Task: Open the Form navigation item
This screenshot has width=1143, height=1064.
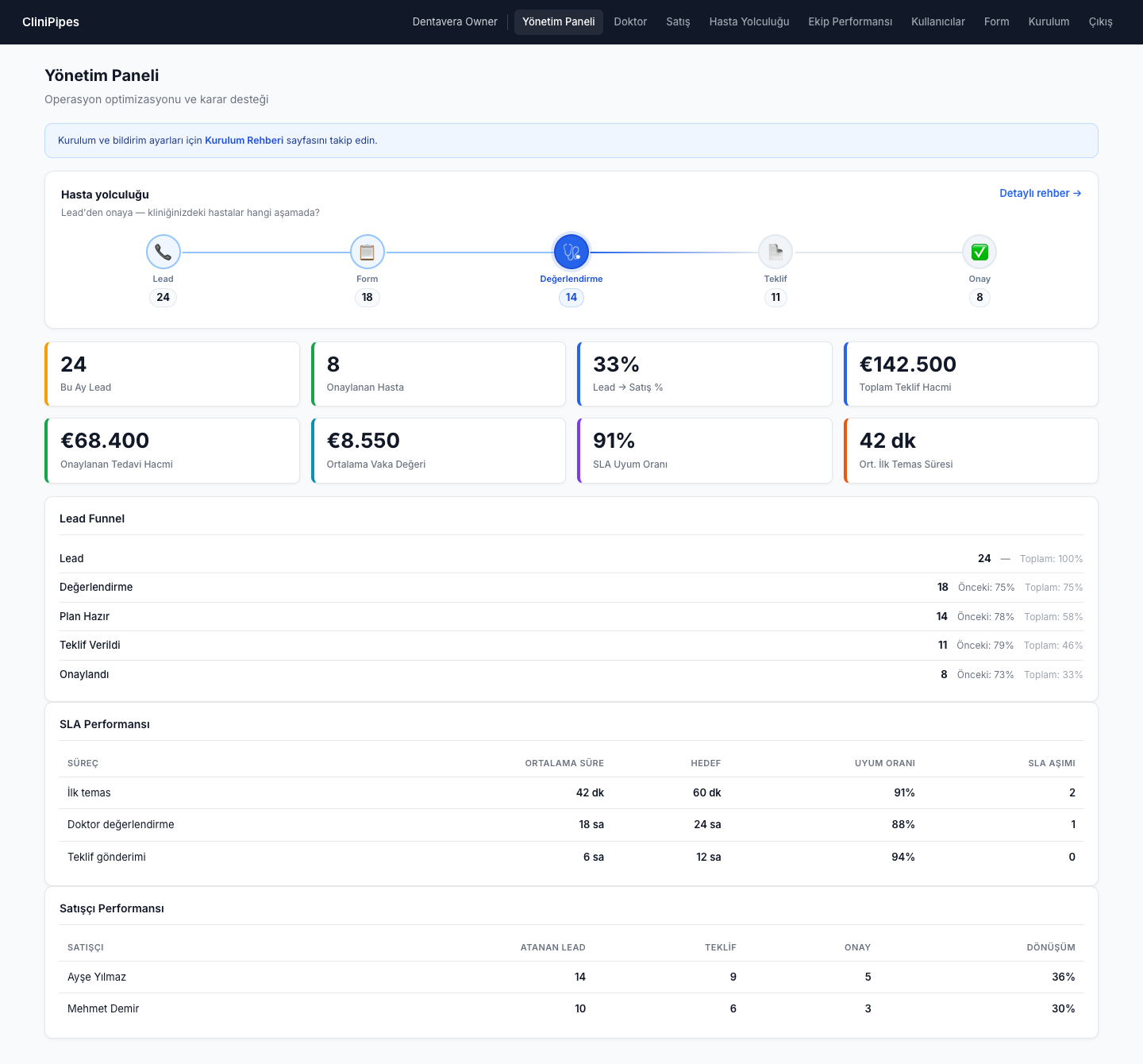Action: pos(996,22)
